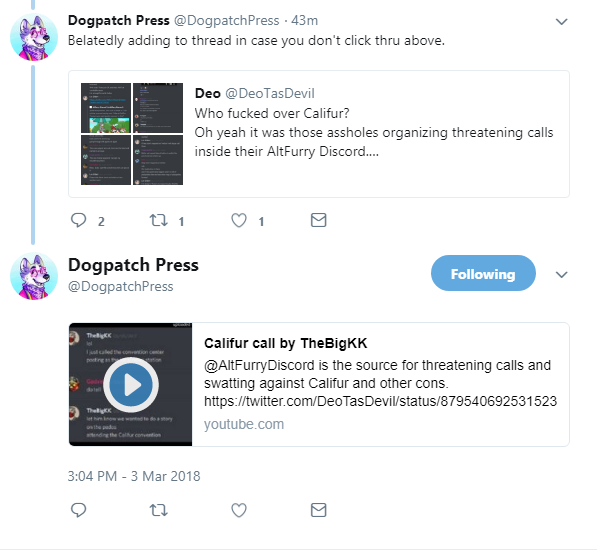
Task: Play the Califur call video
Action: 131,385
